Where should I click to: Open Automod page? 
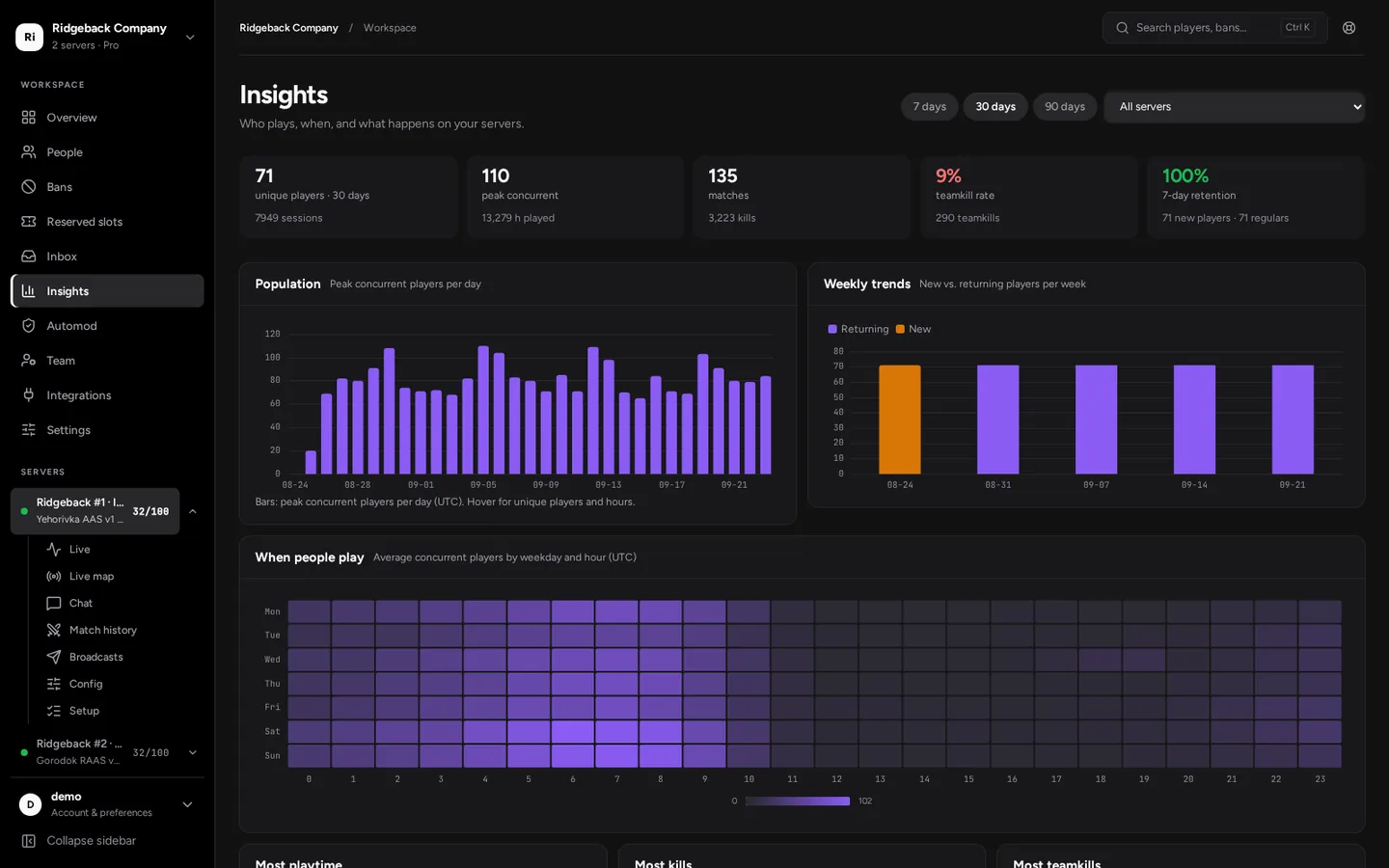click(x=107, y=326)
